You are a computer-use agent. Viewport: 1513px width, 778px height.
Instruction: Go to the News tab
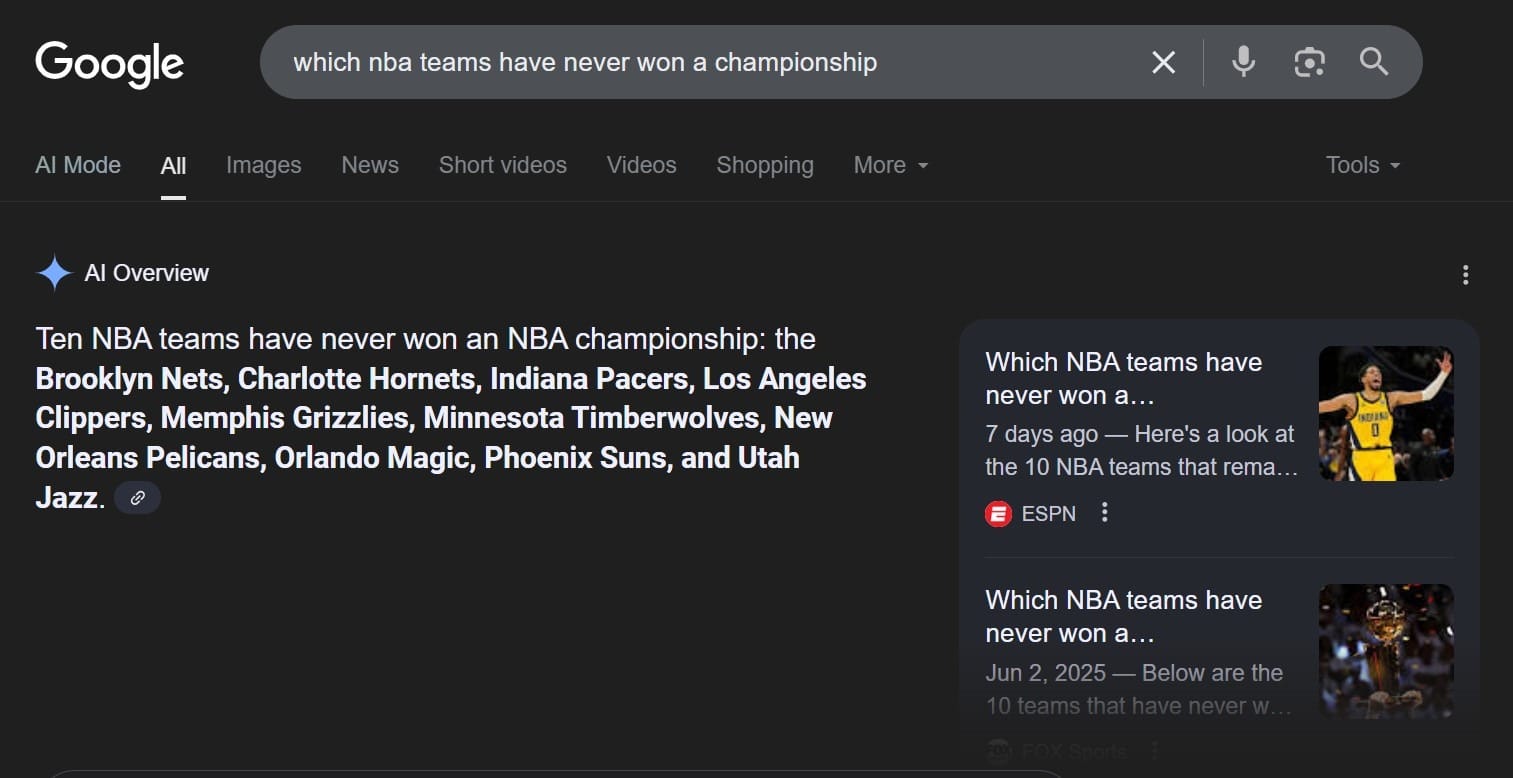[370, 165]
